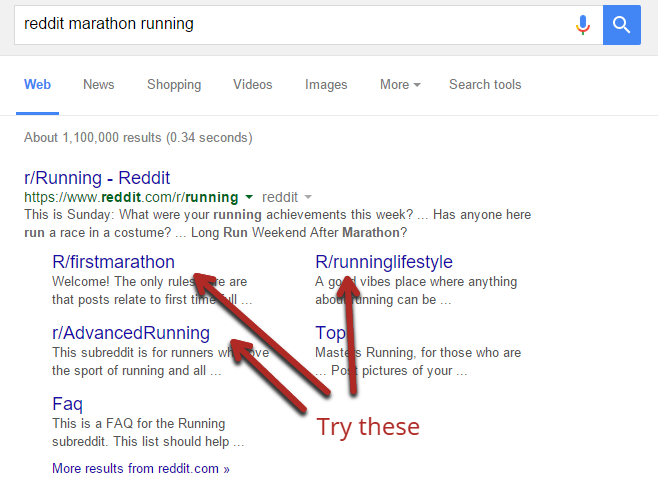Go to the Videos tab
The width and height of the screenshot is (658, 489).
[x=253, y=84]
